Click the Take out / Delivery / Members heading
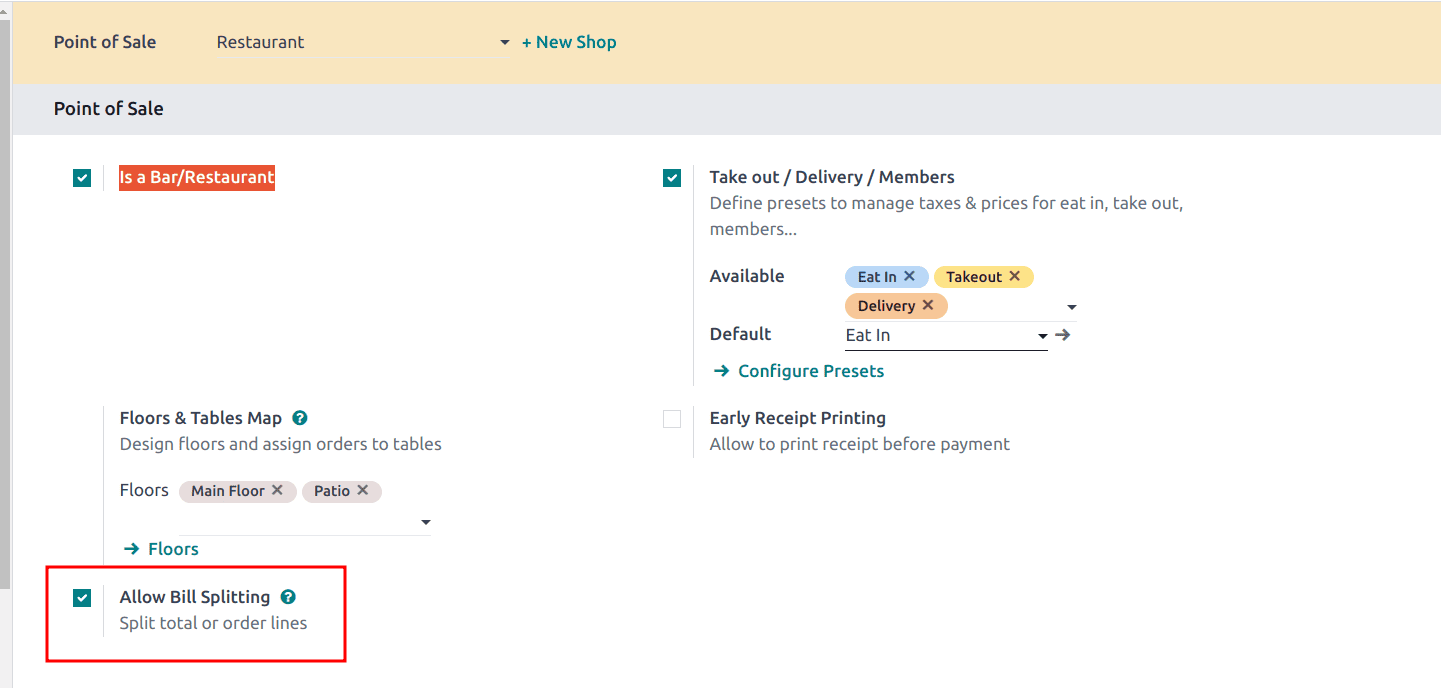This screenshot has height=688, width=1441. click(832, 177)
